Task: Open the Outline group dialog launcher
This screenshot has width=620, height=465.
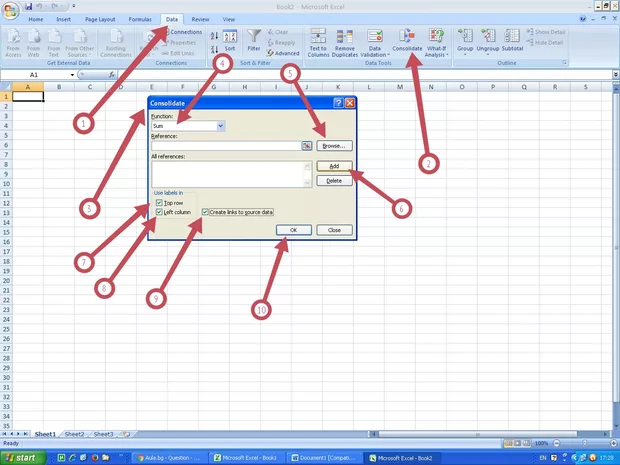Action: tap(565, 63)
